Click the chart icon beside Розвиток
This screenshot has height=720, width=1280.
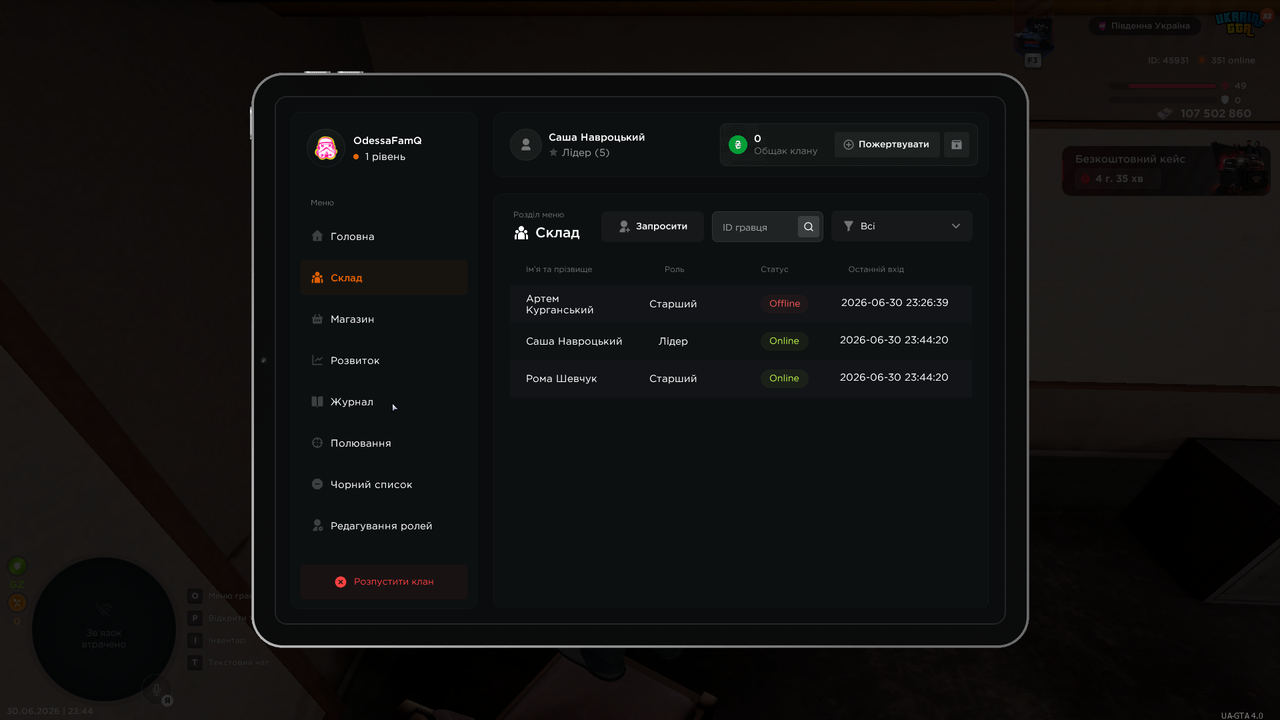317,360
